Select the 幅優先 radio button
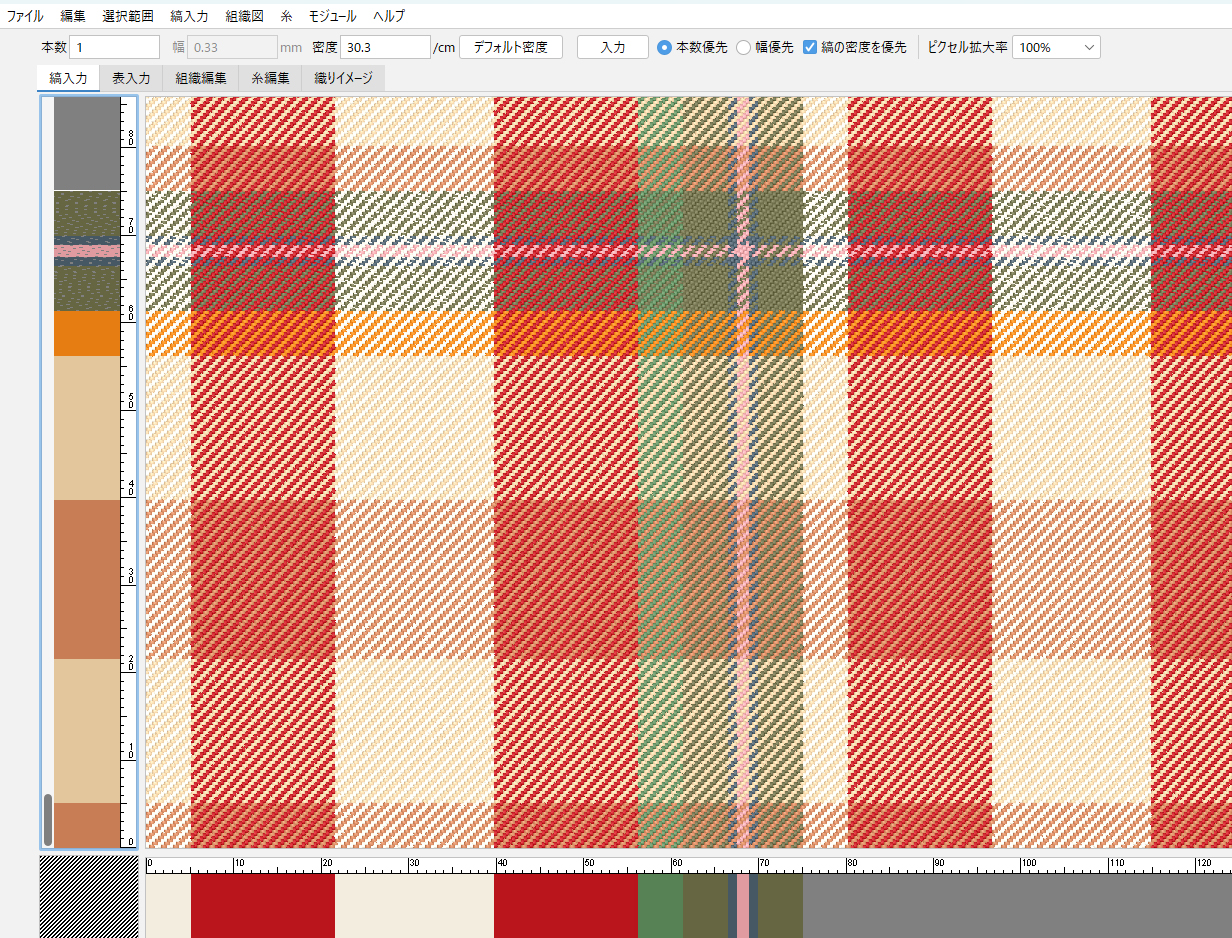 (x=744, y=47)
